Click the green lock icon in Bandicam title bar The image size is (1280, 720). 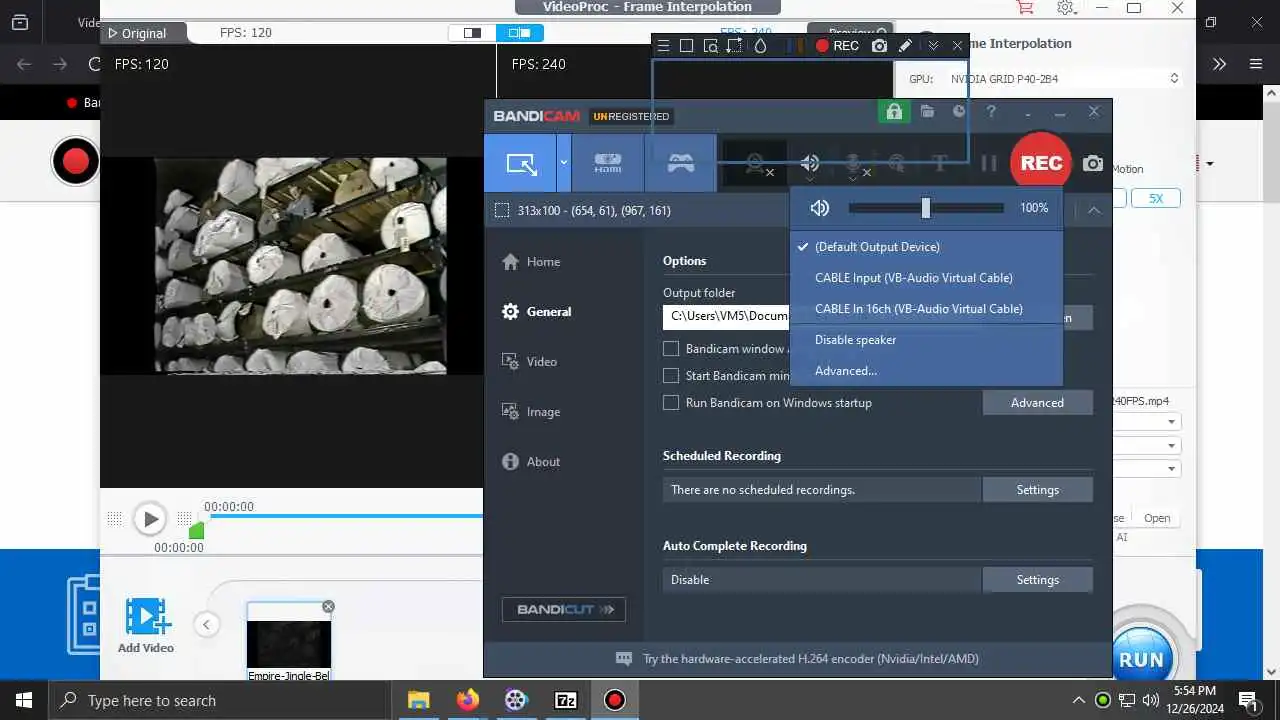click(894, 112)
